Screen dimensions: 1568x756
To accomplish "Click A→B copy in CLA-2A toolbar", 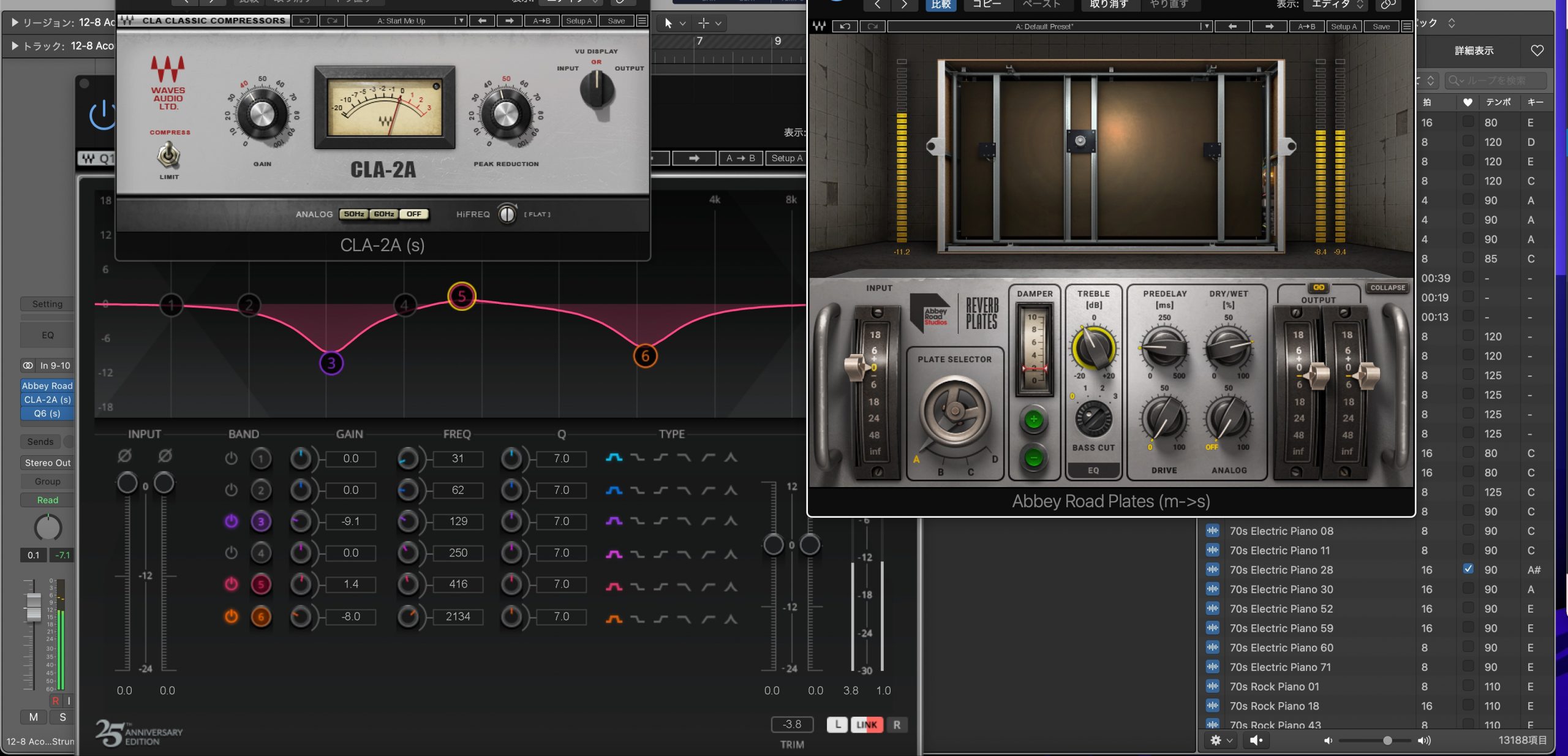I will tap(541, 21).
